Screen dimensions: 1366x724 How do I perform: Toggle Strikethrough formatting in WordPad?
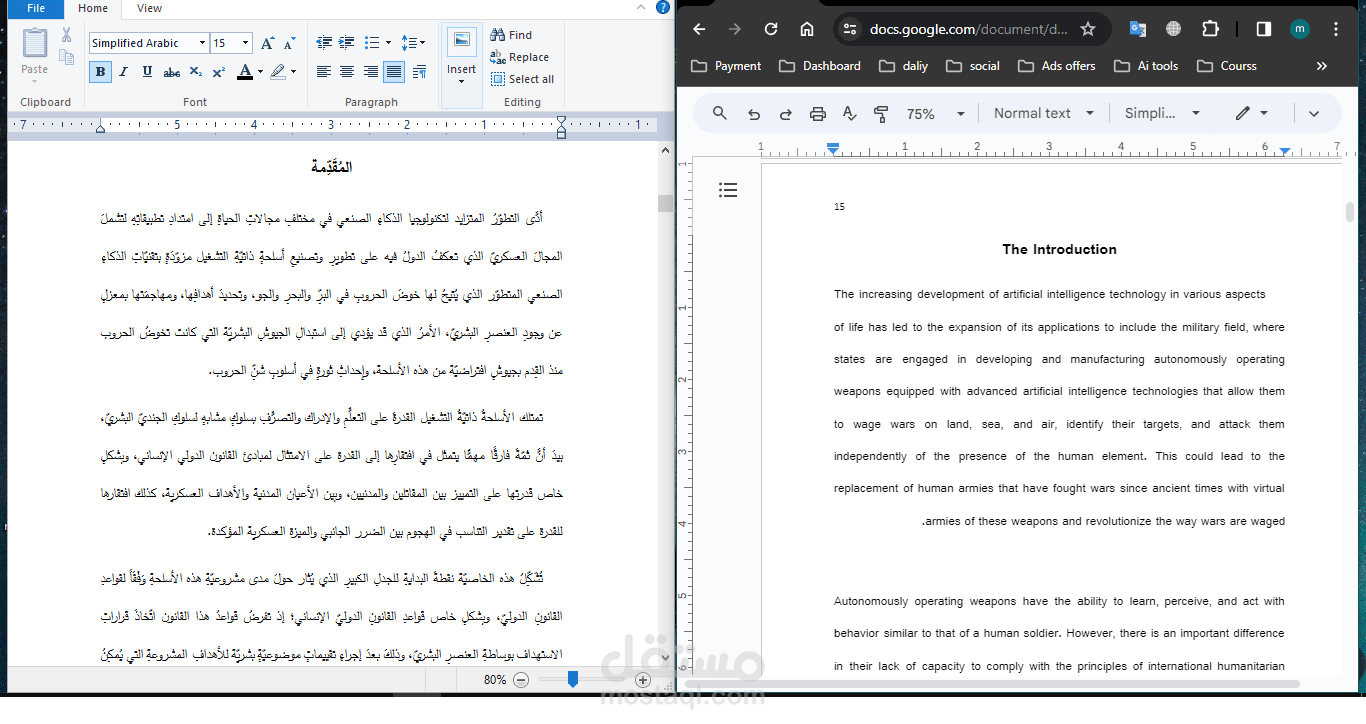172,72
